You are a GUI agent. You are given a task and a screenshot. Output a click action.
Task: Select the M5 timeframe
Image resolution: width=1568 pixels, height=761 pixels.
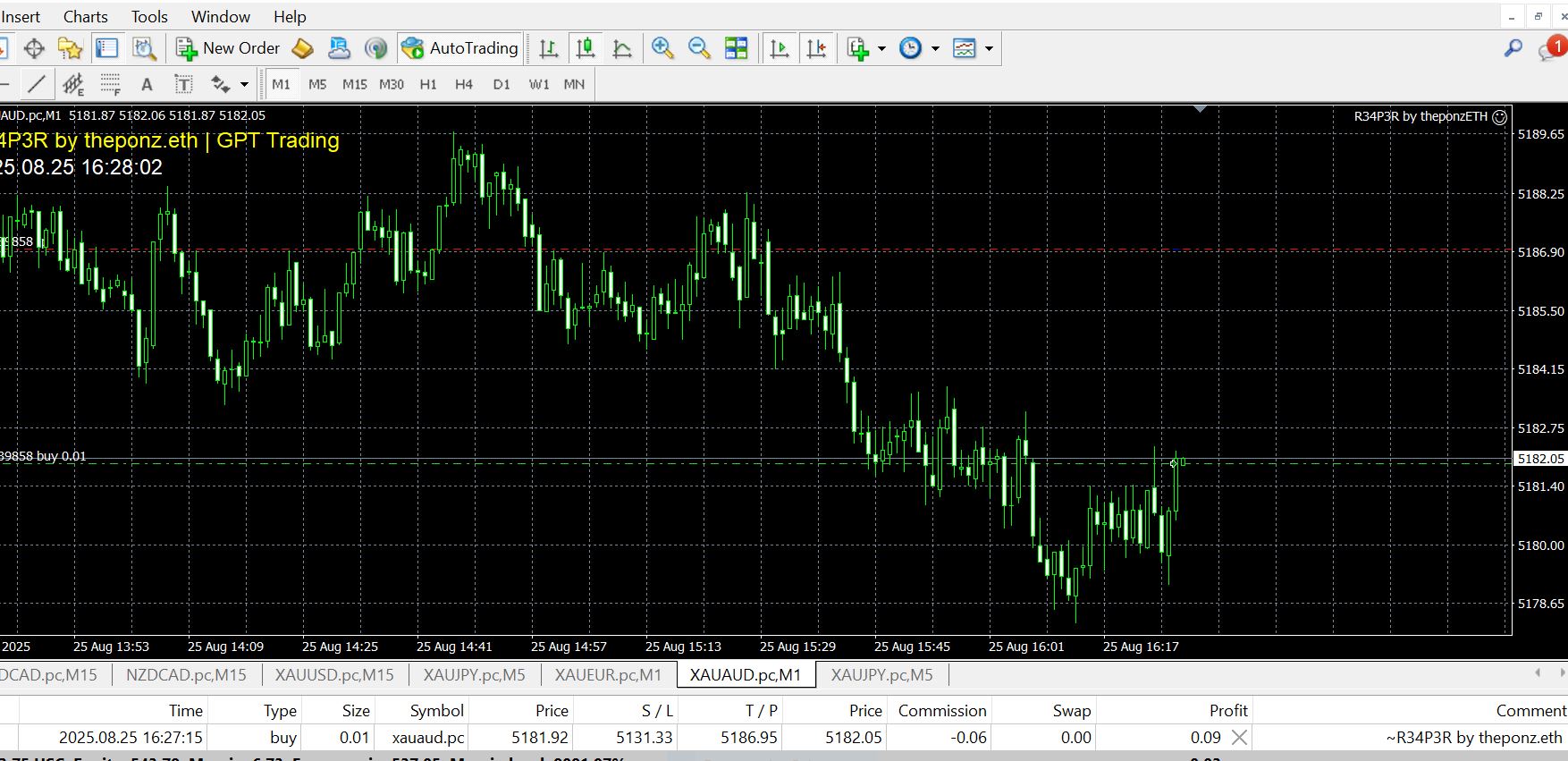pyautogui.click(x=317, y=84)
